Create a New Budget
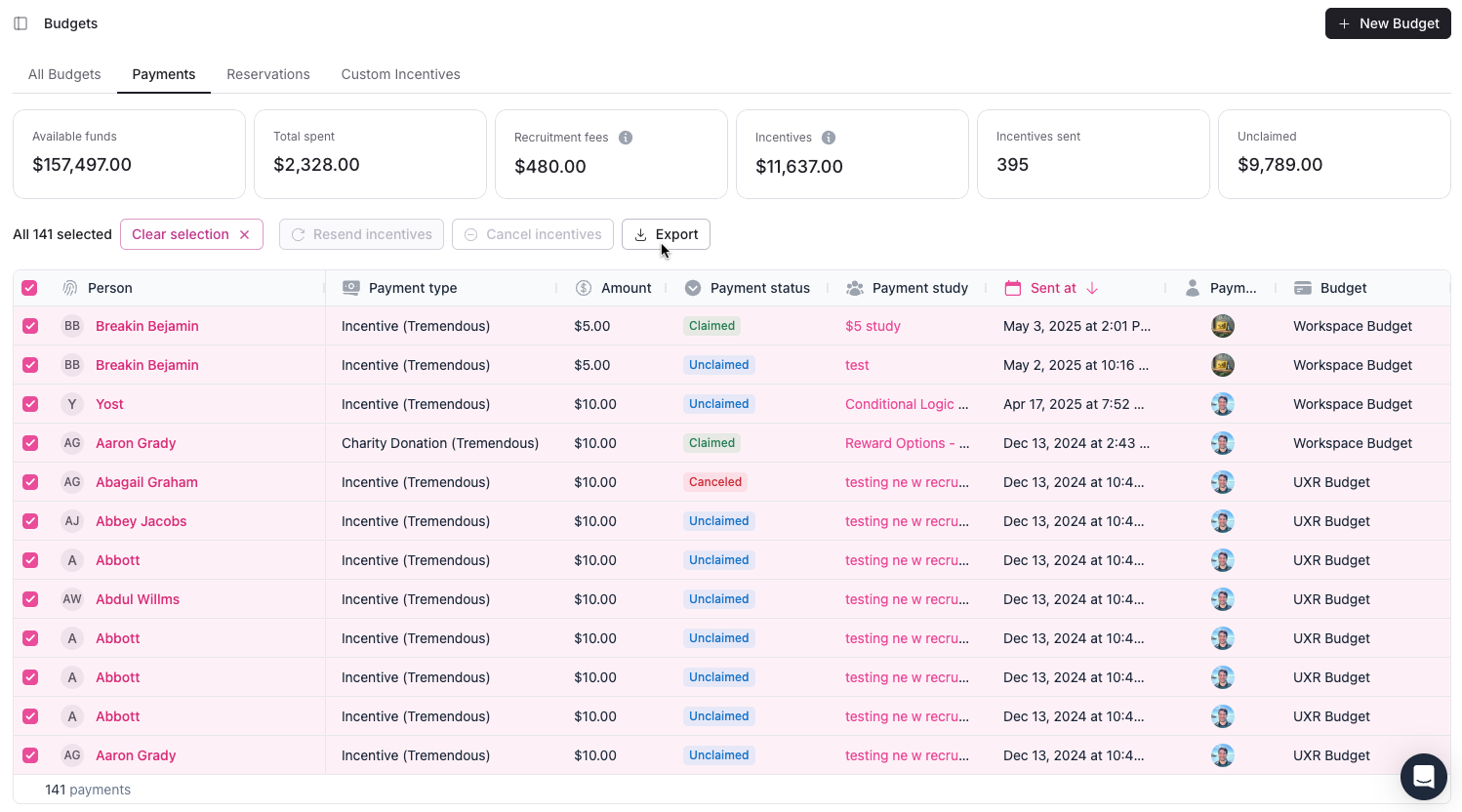Image resolution: width=1462 pixels, height=812 pixels. coord(1387,23)
